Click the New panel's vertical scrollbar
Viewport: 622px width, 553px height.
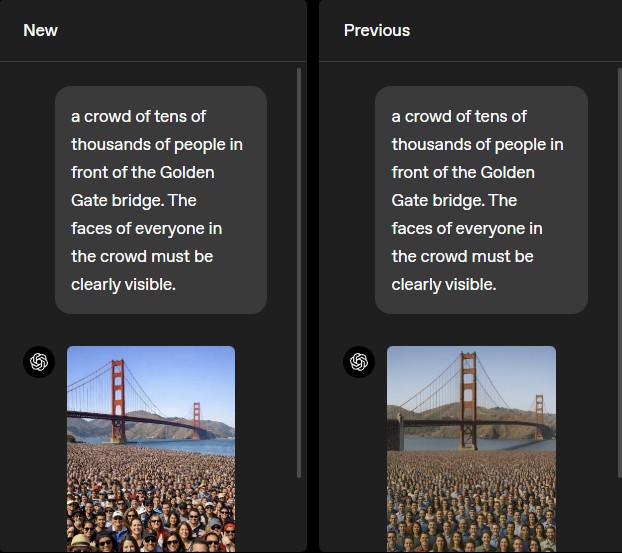click(x=300, y=270)
